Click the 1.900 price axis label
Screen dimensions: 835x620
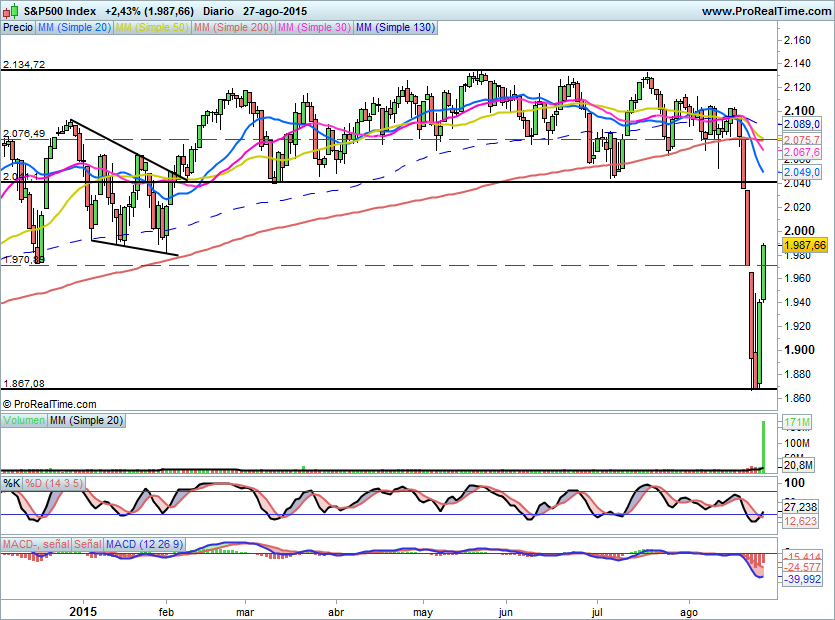click(799, 349)
